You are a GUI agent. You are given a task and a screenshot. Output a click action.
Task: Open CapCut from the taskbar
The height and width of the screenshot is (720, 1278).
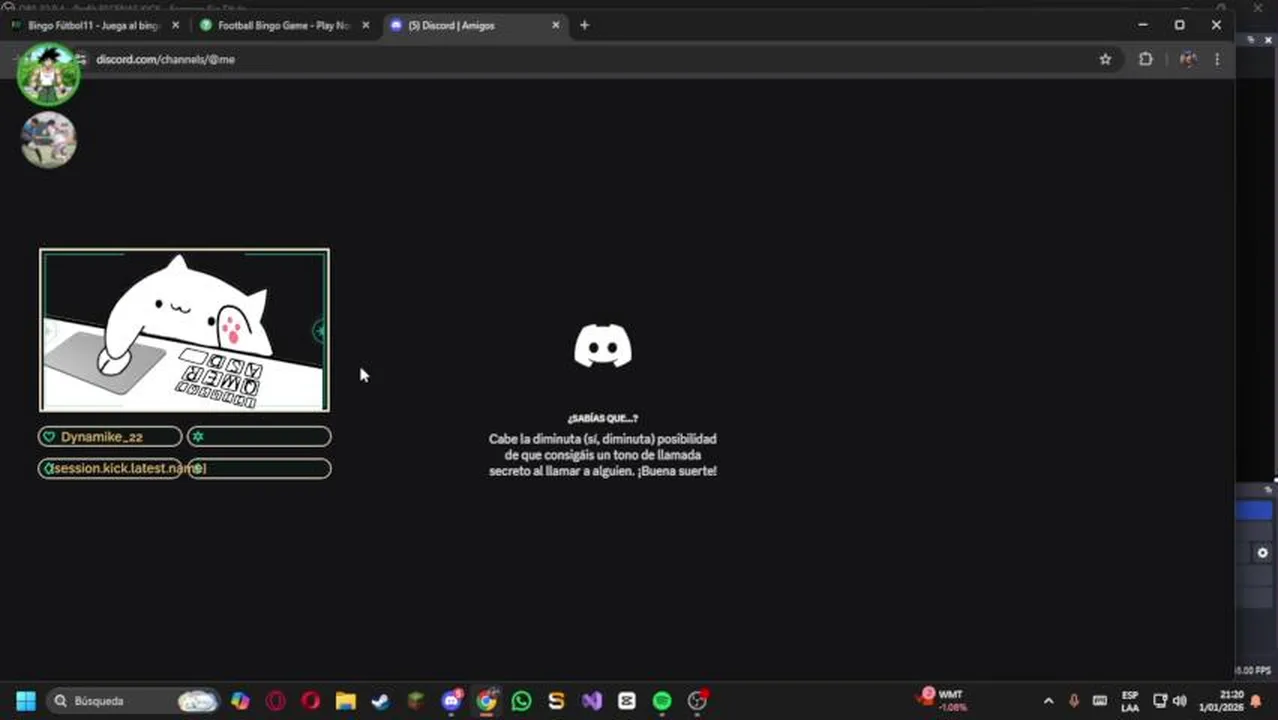[627, 701]
